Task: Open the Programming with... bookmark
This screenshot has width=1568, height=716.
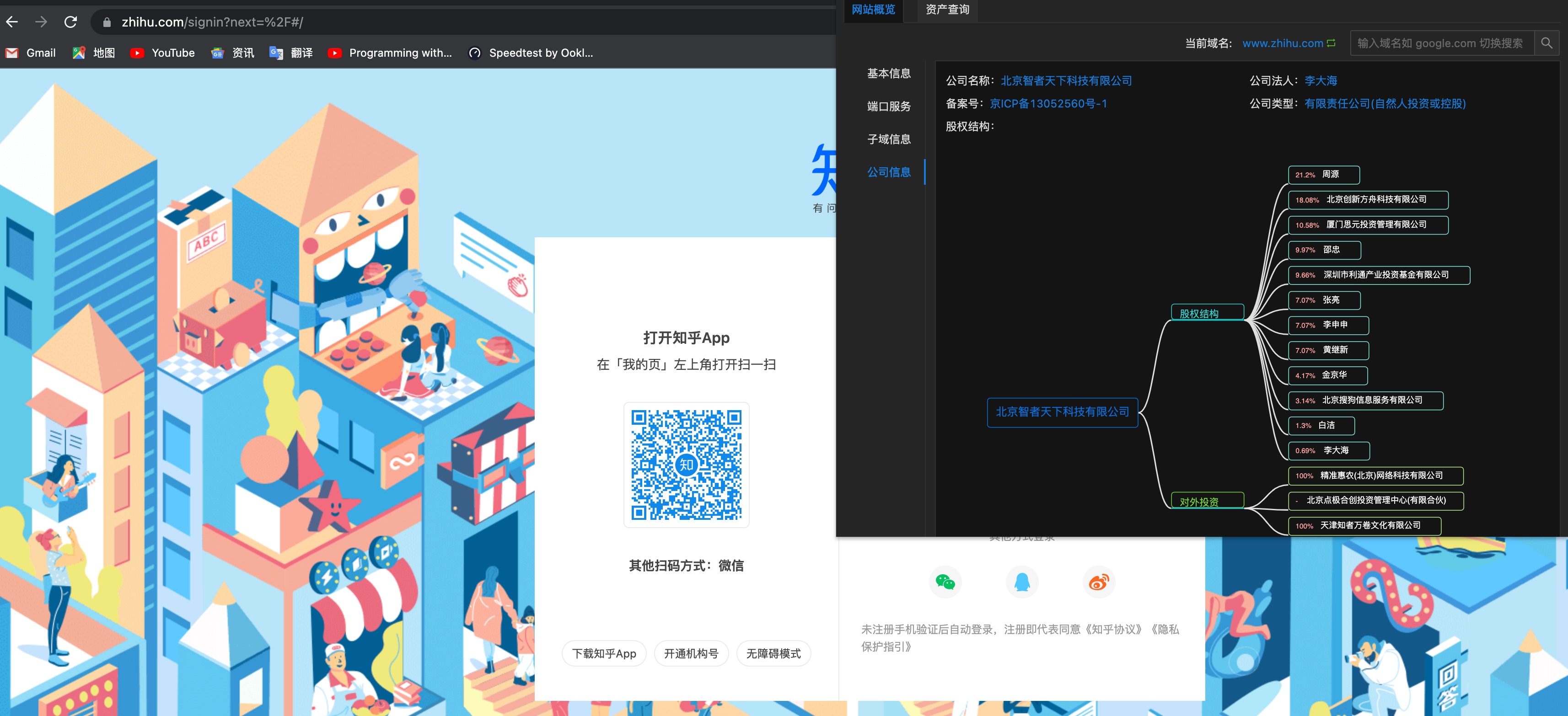Action: tap(390, 53)
